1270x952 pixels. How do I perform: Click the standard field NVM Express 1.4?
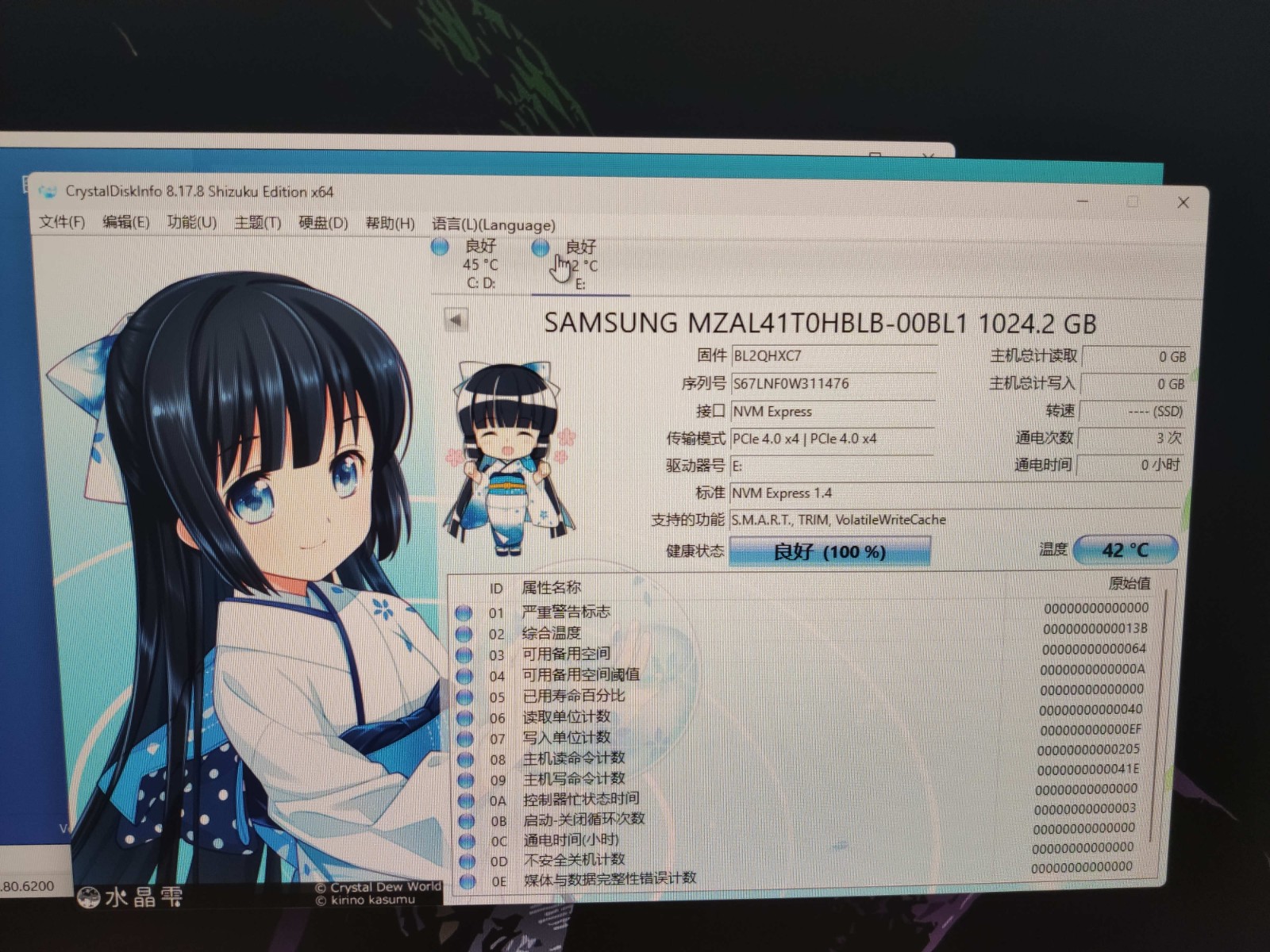[x=956, y=493]
